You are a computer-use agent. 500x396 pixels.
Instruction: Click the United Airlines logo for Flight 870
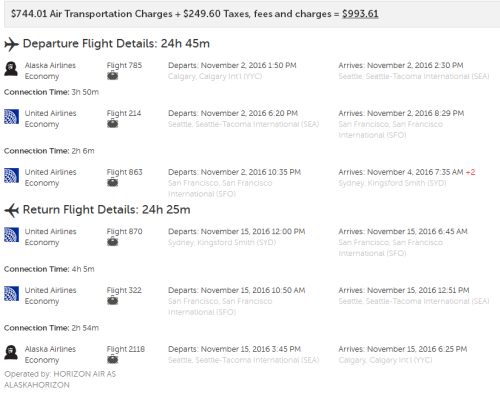[x=11, y=235]
